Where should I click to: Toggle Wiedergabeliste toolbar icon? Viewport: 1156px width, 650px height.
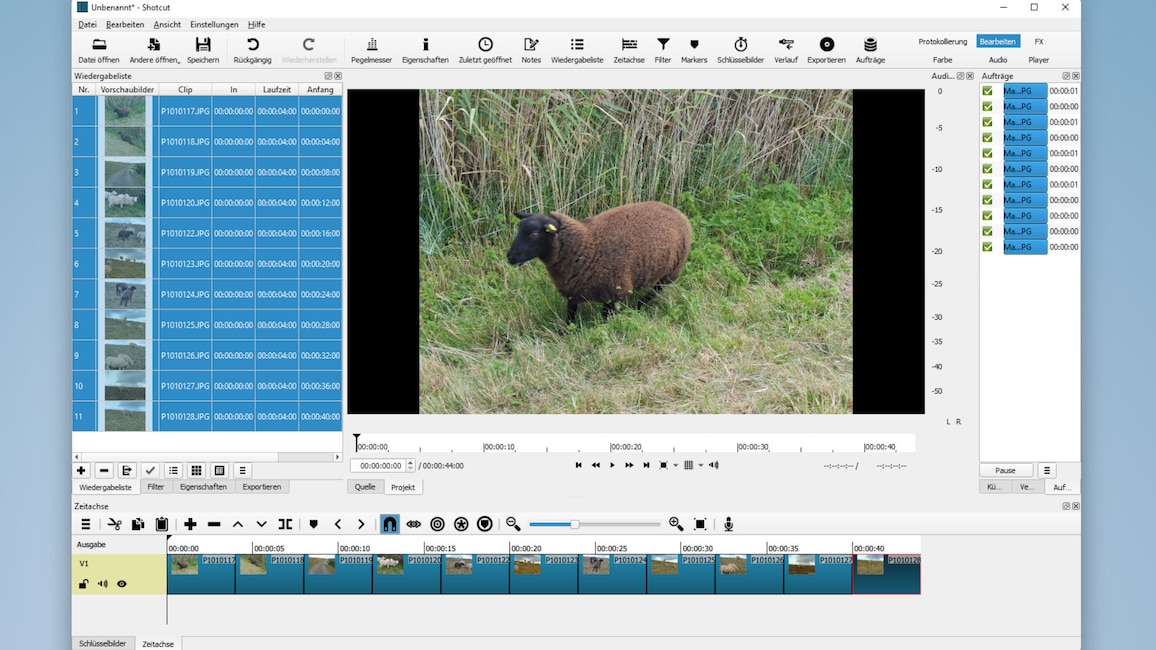click(x=577, y=50)
